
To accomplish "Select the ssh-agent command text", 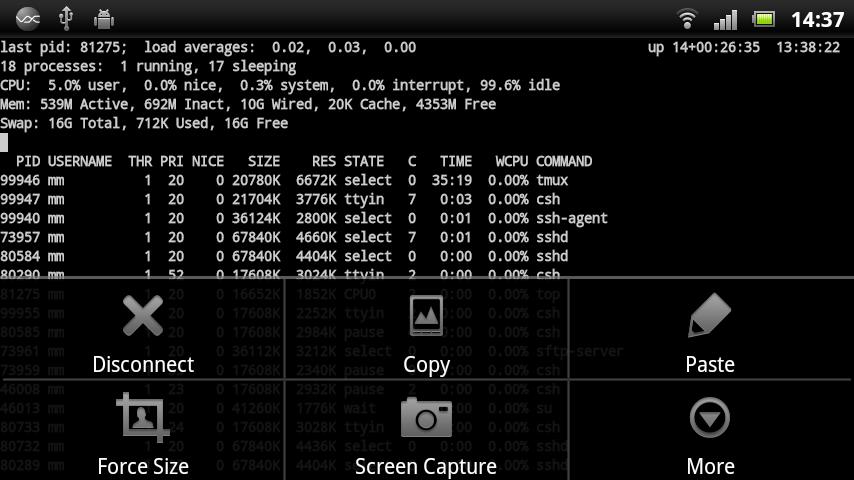I will pyautogui.click(x=571, y=218).
